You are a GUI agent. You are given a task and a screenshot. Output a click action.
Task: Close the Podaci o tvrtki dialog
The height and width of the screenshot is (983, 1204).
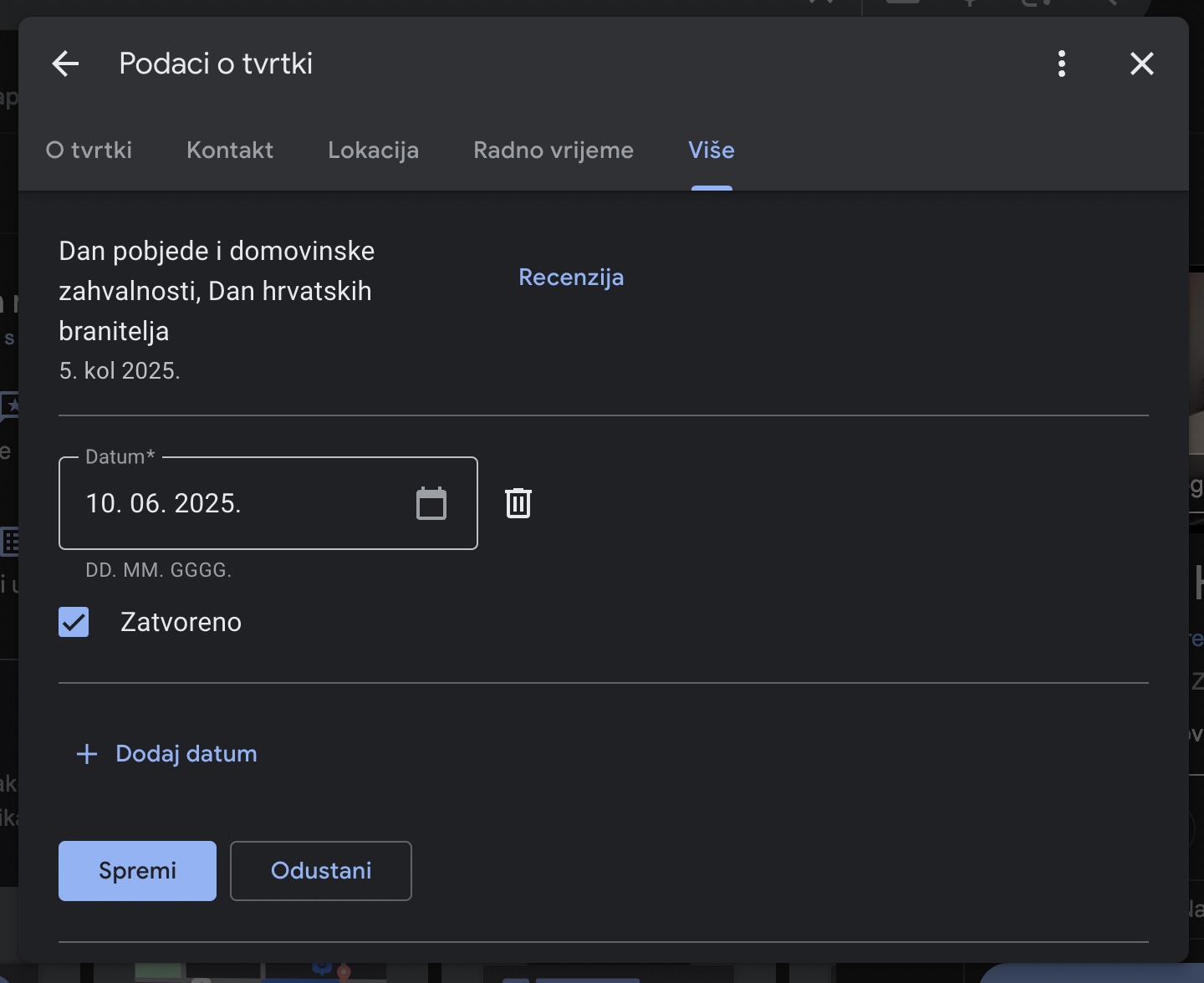[x=1142, y=64]
